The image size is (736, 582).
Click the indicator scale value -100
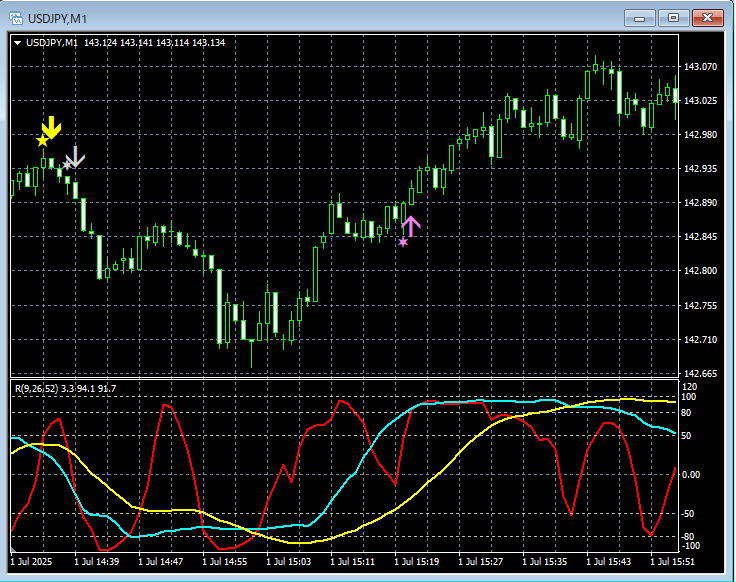point(690,546)
